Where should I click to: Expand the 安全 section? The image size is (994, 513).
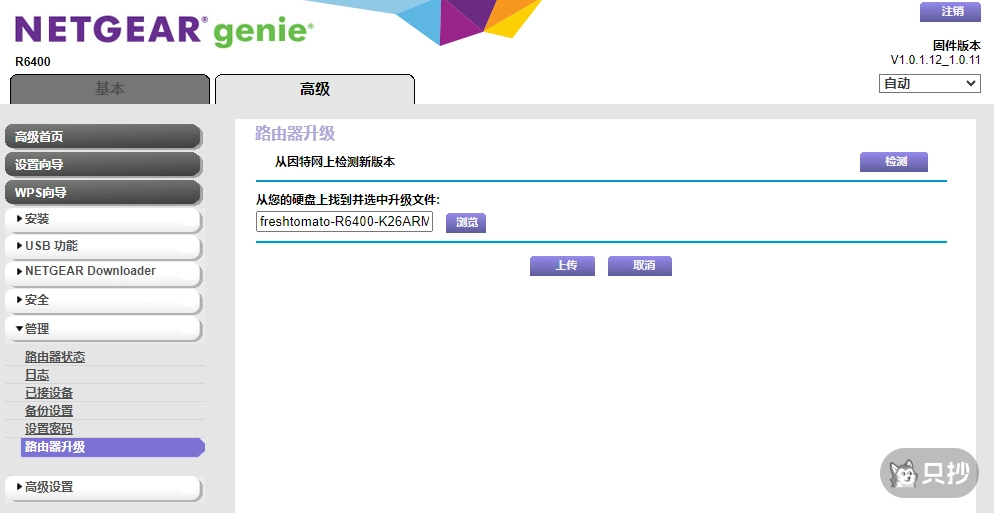click(103, 300)
